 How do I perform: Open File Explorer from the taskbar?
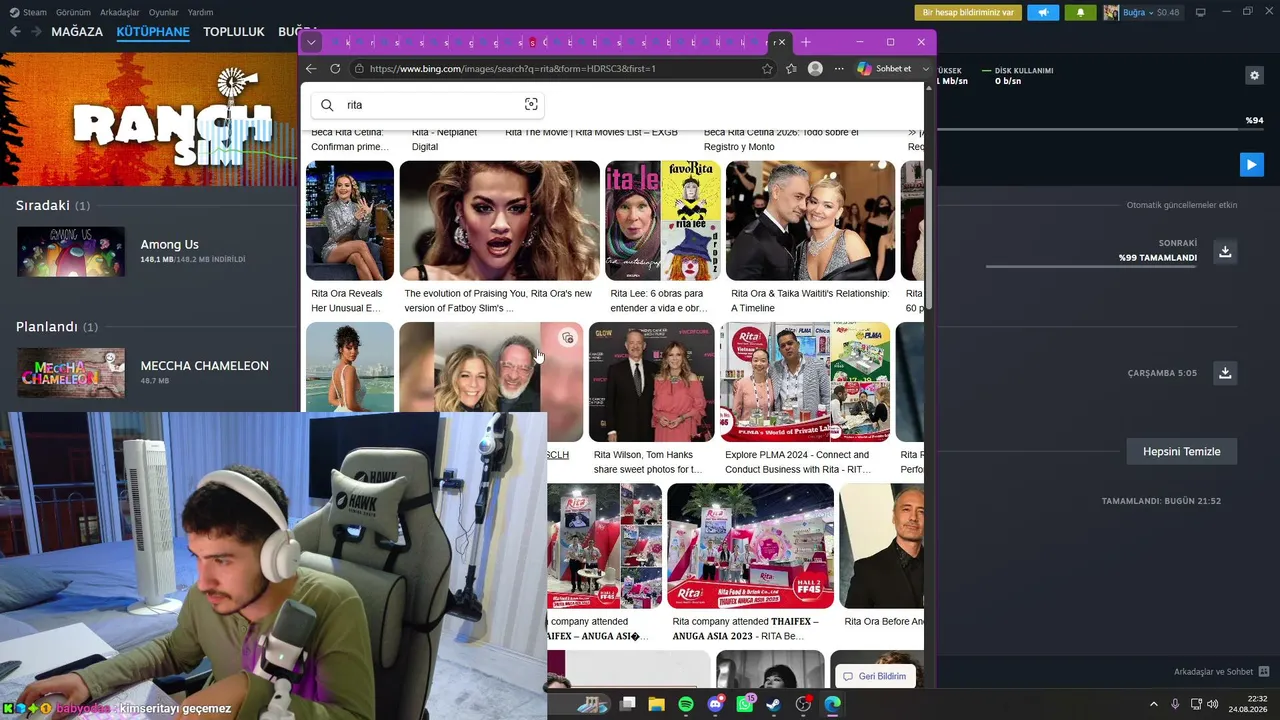[657, 704]
